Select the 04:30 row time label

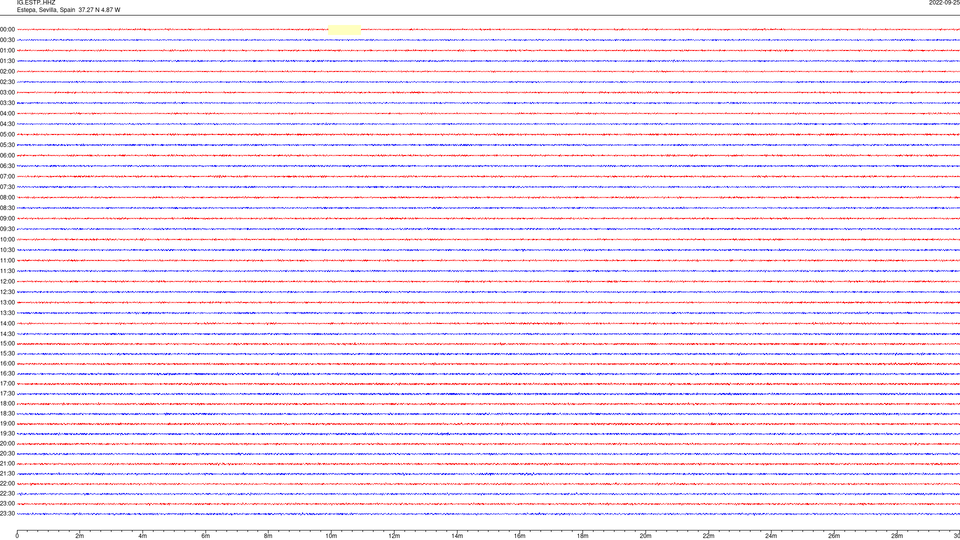coord(7,124)
